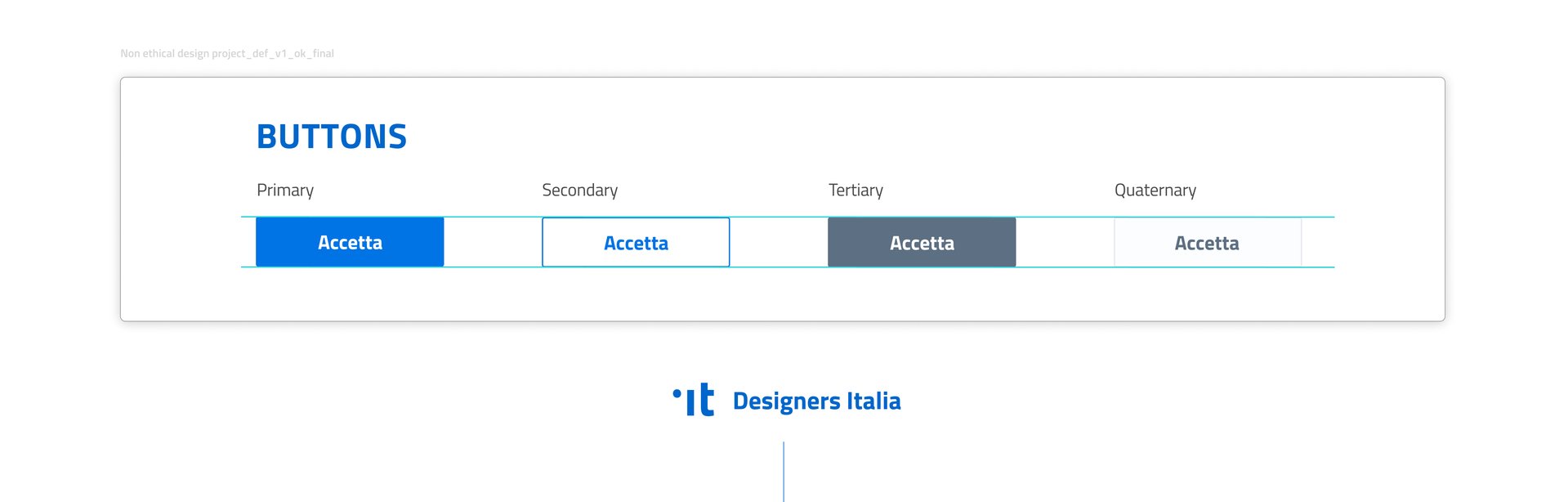Image resolution: width=1568 pixels, height=502 pixels.
Task: Click the Tertiary label
Action: click(x=855, y=190)
